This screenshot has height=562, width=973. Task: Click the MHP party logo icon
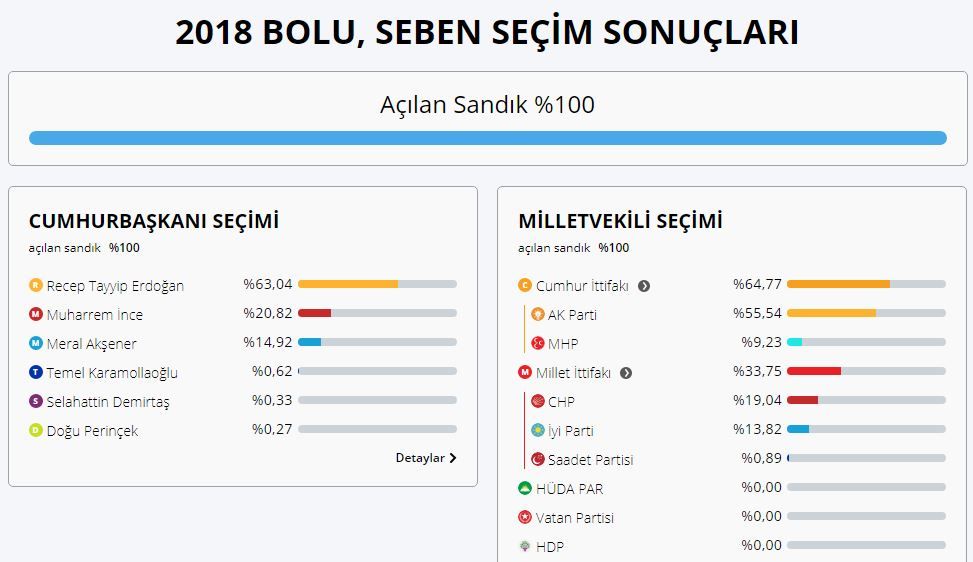click(x=537, y=343)
